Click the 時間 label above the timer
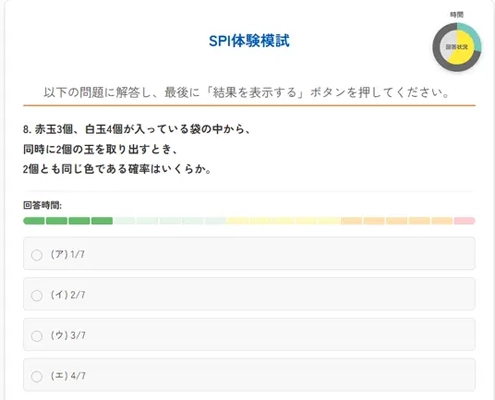This screenshot has height=400, width=495. [457, 15]
